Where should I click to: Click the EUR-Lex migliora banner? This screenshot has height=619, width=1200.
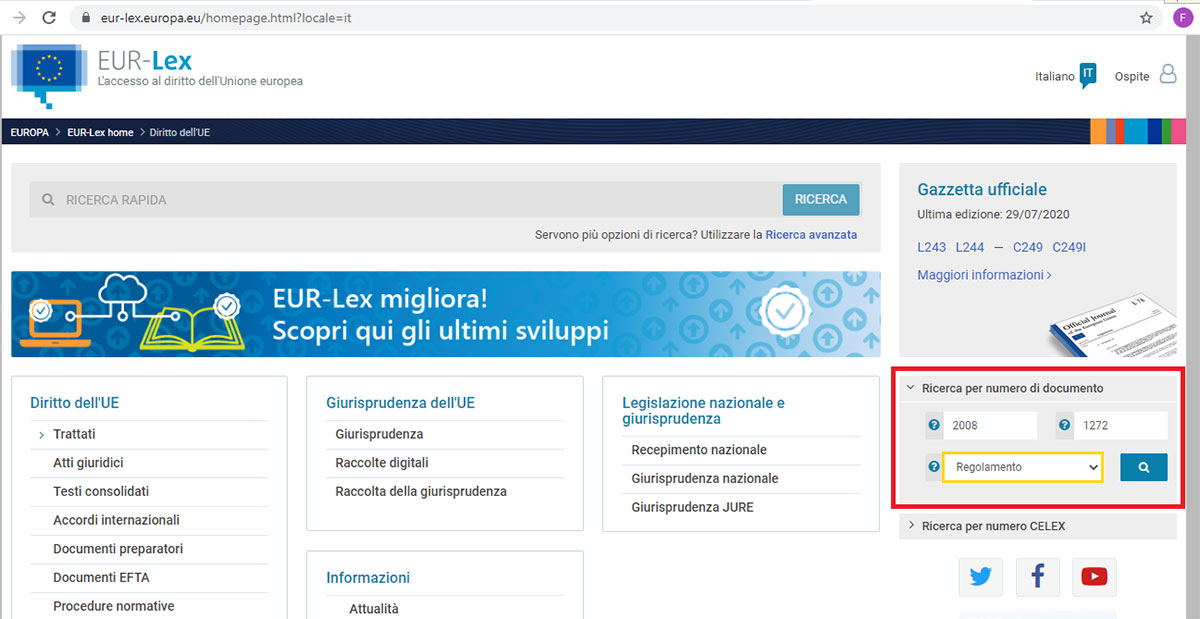click(x=446, y=314)
